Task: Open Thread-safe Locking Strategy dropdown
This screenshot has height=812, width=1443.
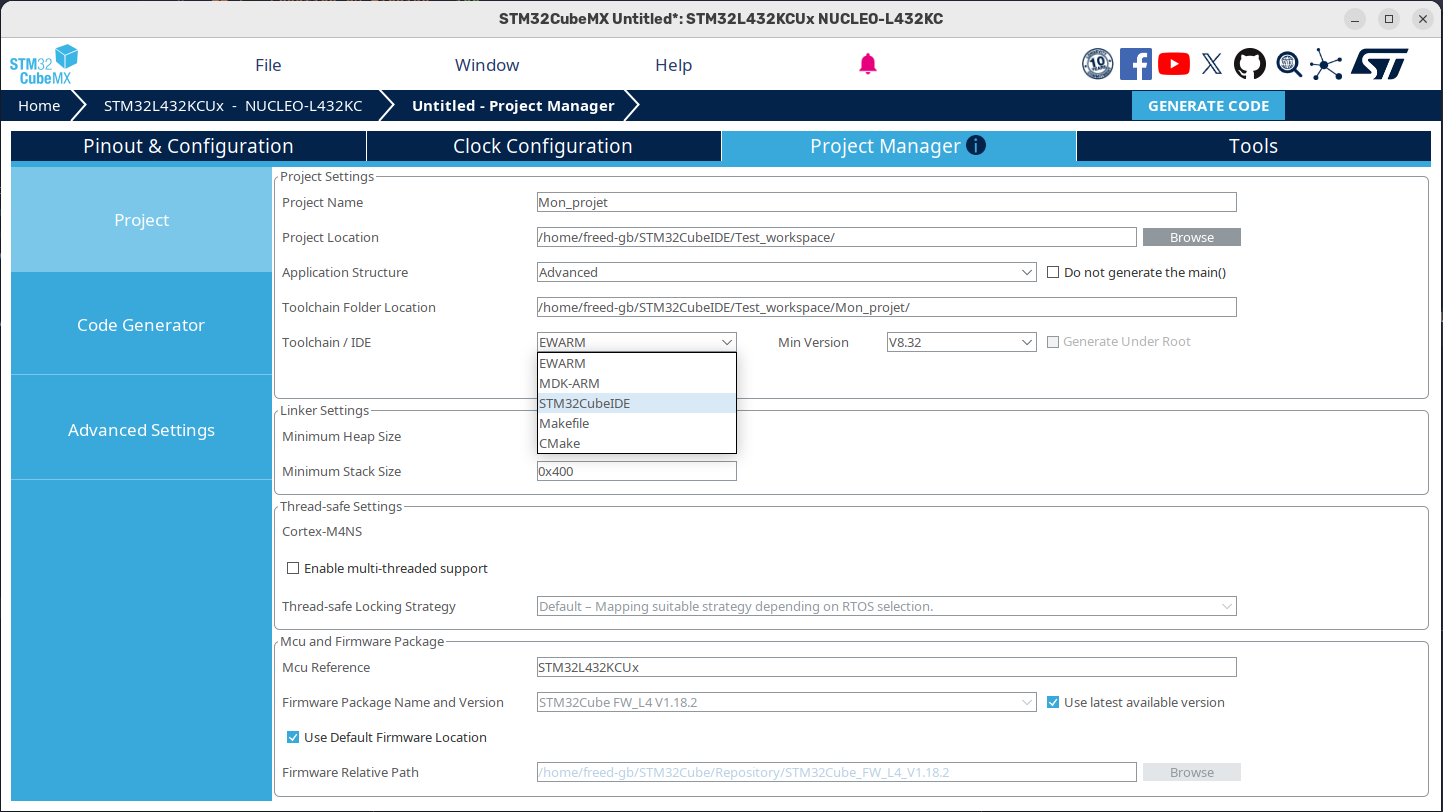Action: point(887,606)
